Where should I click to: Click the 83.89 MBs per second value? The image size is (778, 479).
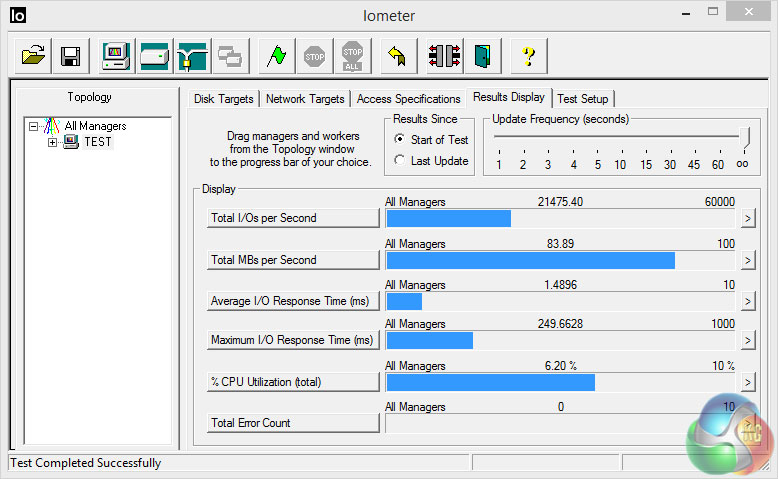[x=560, y=244]
